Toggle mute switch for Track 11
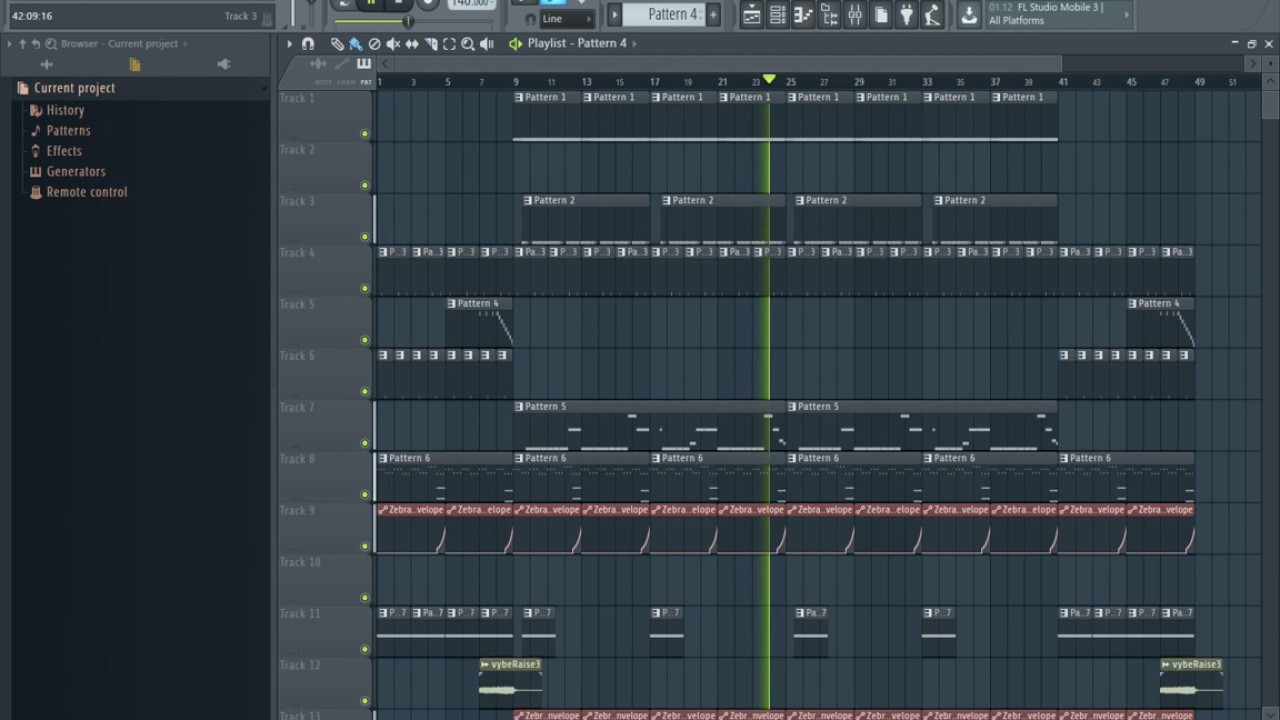Image resolution: width=1280 pixels, height=720 pixels. click(x=364, y=649)
